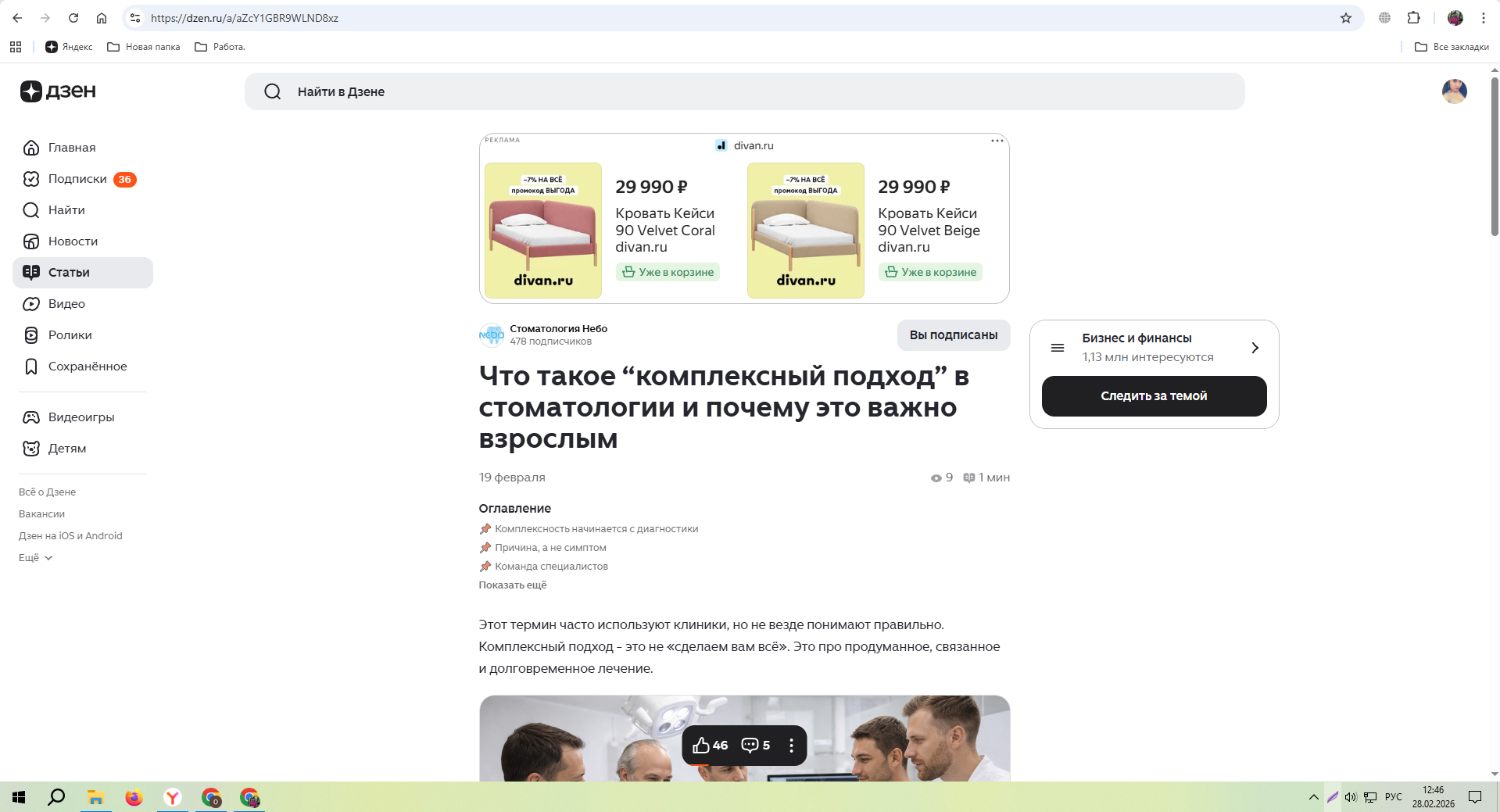Open browser extensions puzzle icon
1500x812 pixels.
coord(1413,18)
